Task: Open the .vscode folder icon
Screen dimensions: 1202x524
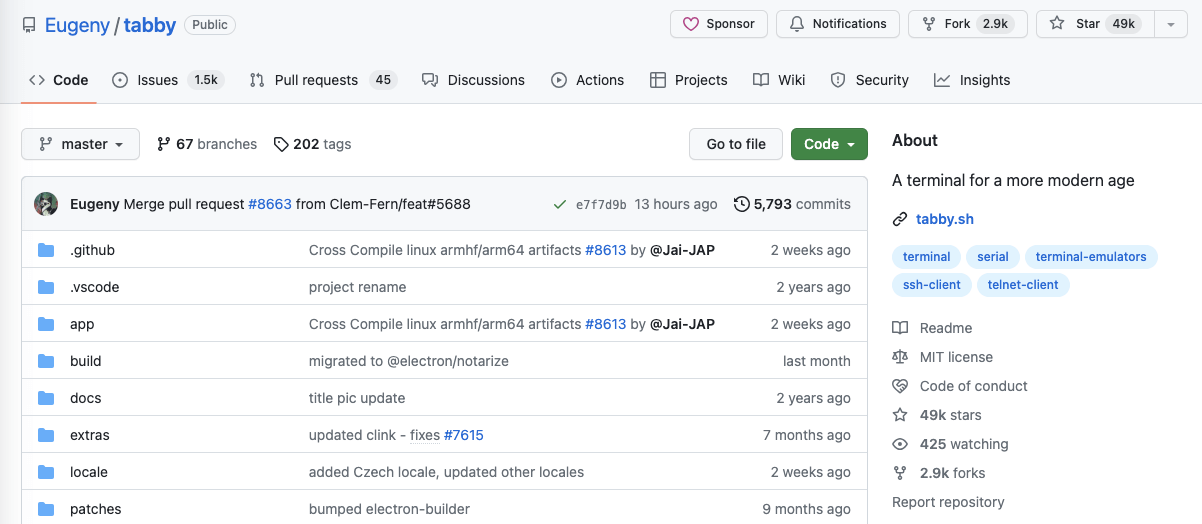Action: click(46, 287)
